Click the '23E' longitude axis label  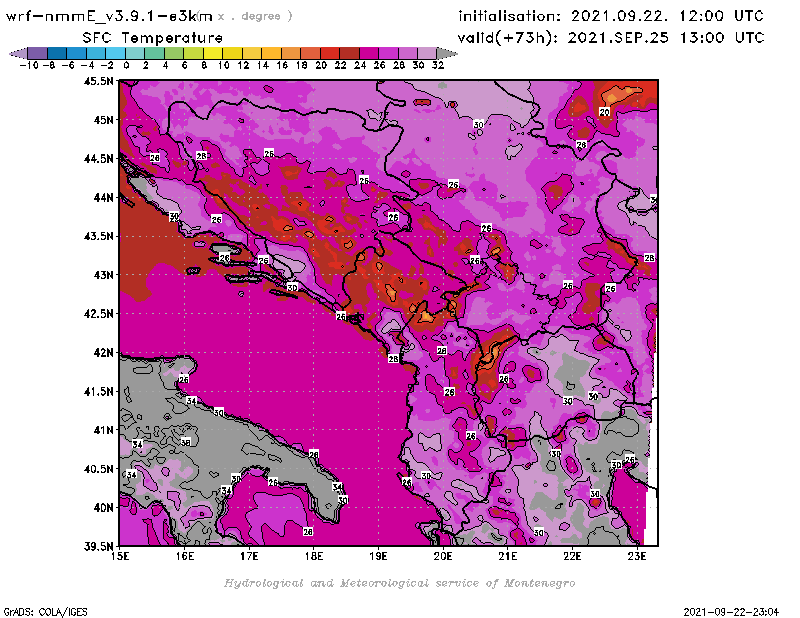pyautogui.click(x=637, y=556)
